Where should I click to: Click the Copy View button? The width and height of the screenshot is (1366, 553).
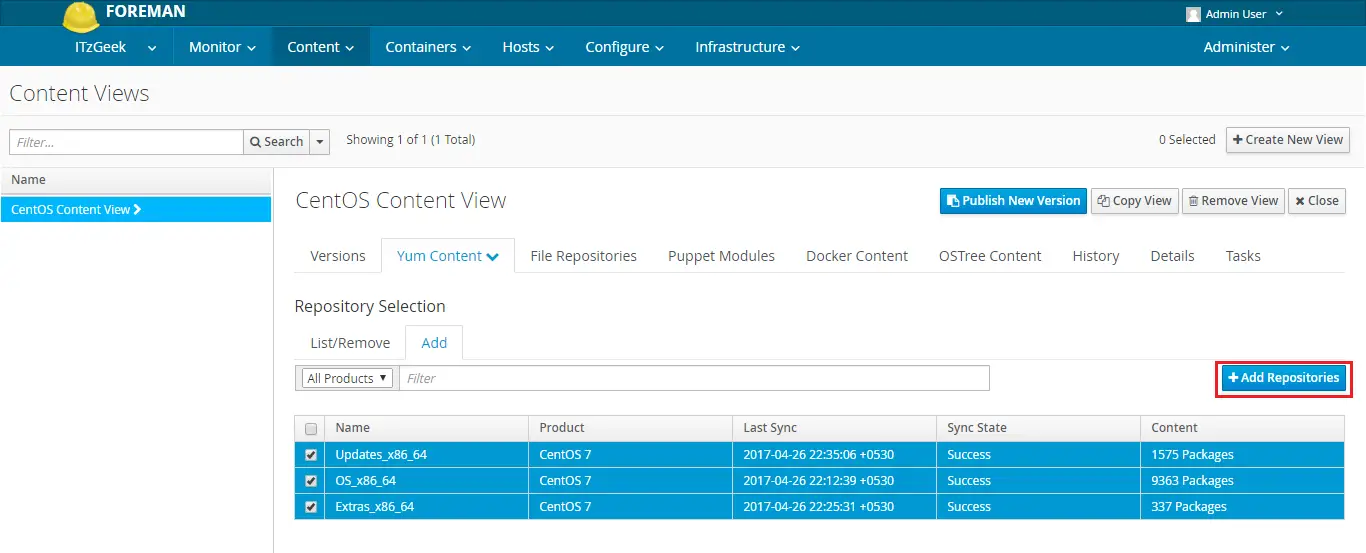1135,201
